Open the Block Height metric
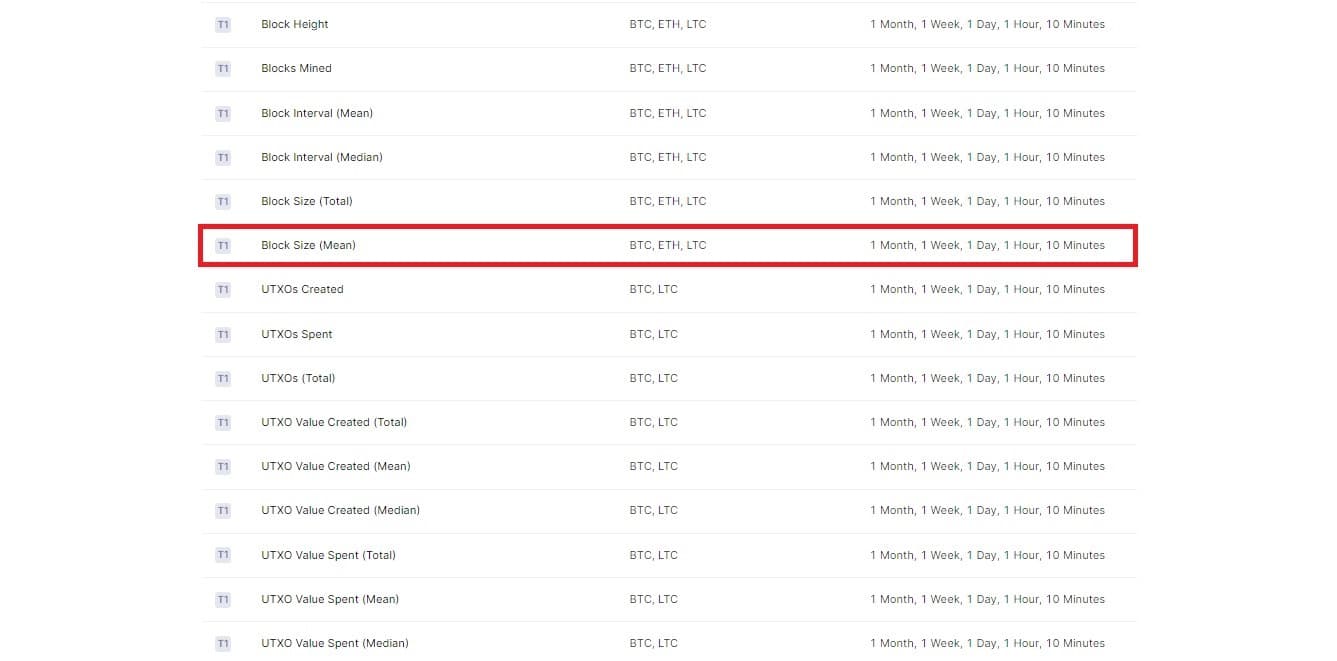This screenshot has width=1337, height=661. tap(295, 25)
